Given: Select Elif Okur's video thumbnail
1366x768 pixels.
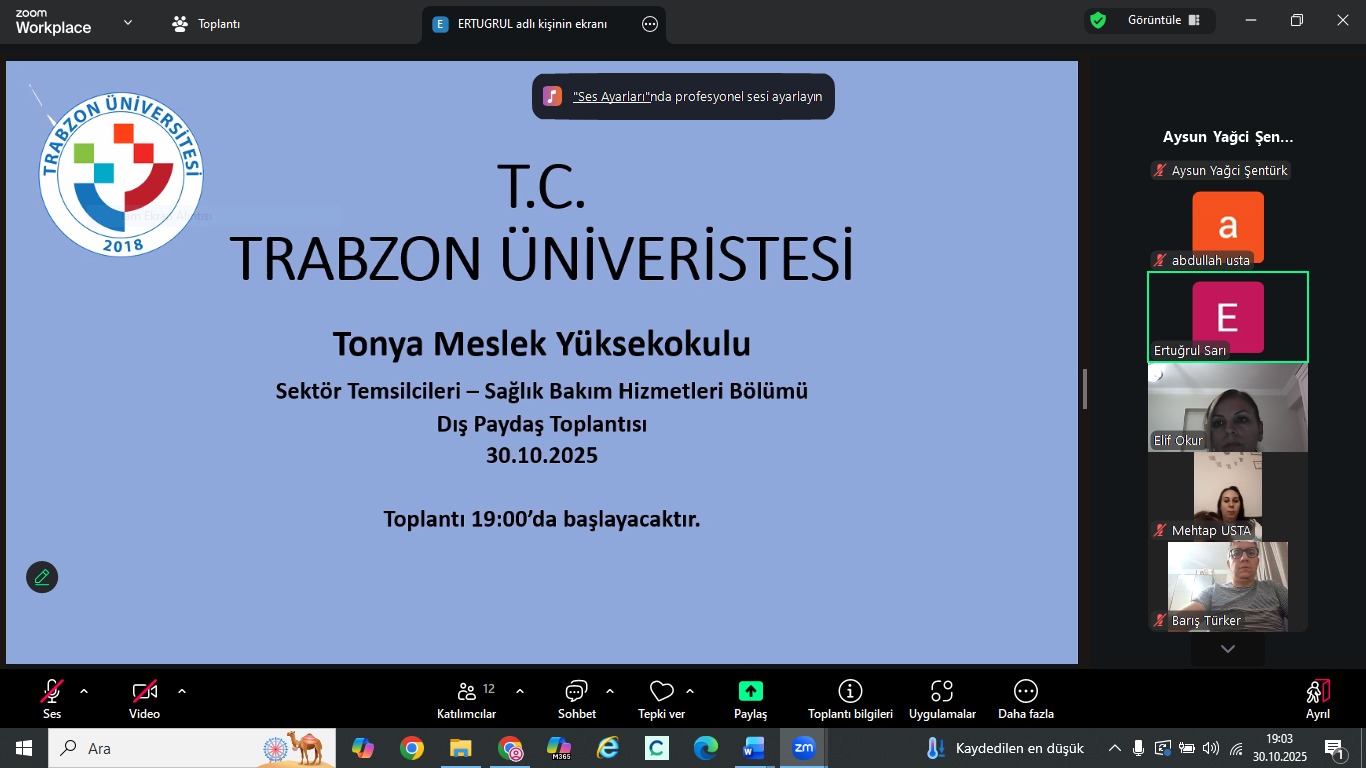Looking at the screenshot, I should tap(1227, 407).
